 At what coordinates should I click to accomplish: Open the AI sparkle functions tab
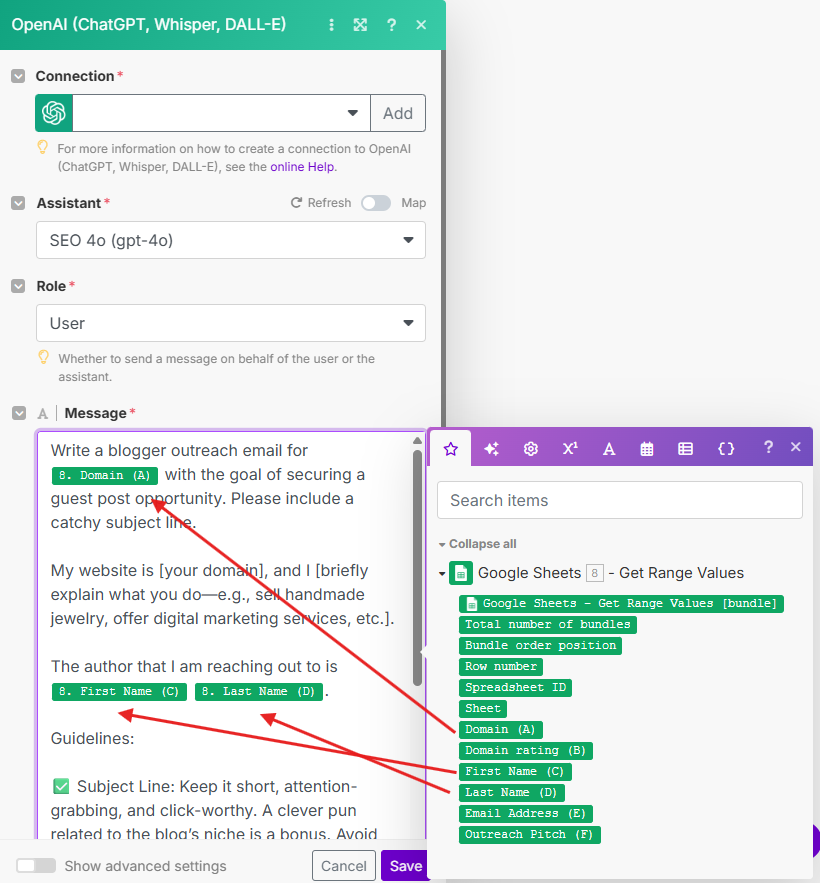491,449
